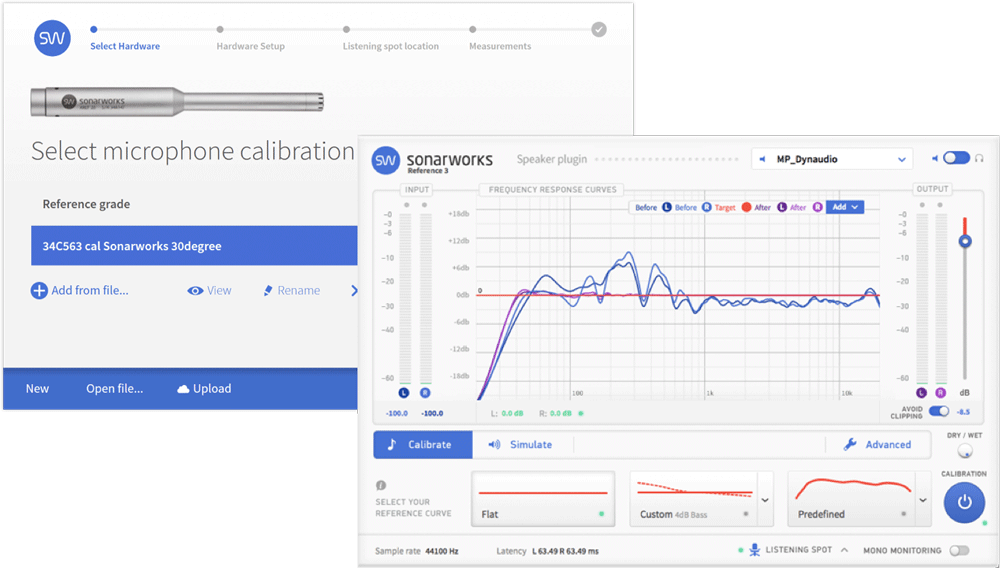Go to Listening spot location step
1000x568 pixels.
(x=390, y=46)
